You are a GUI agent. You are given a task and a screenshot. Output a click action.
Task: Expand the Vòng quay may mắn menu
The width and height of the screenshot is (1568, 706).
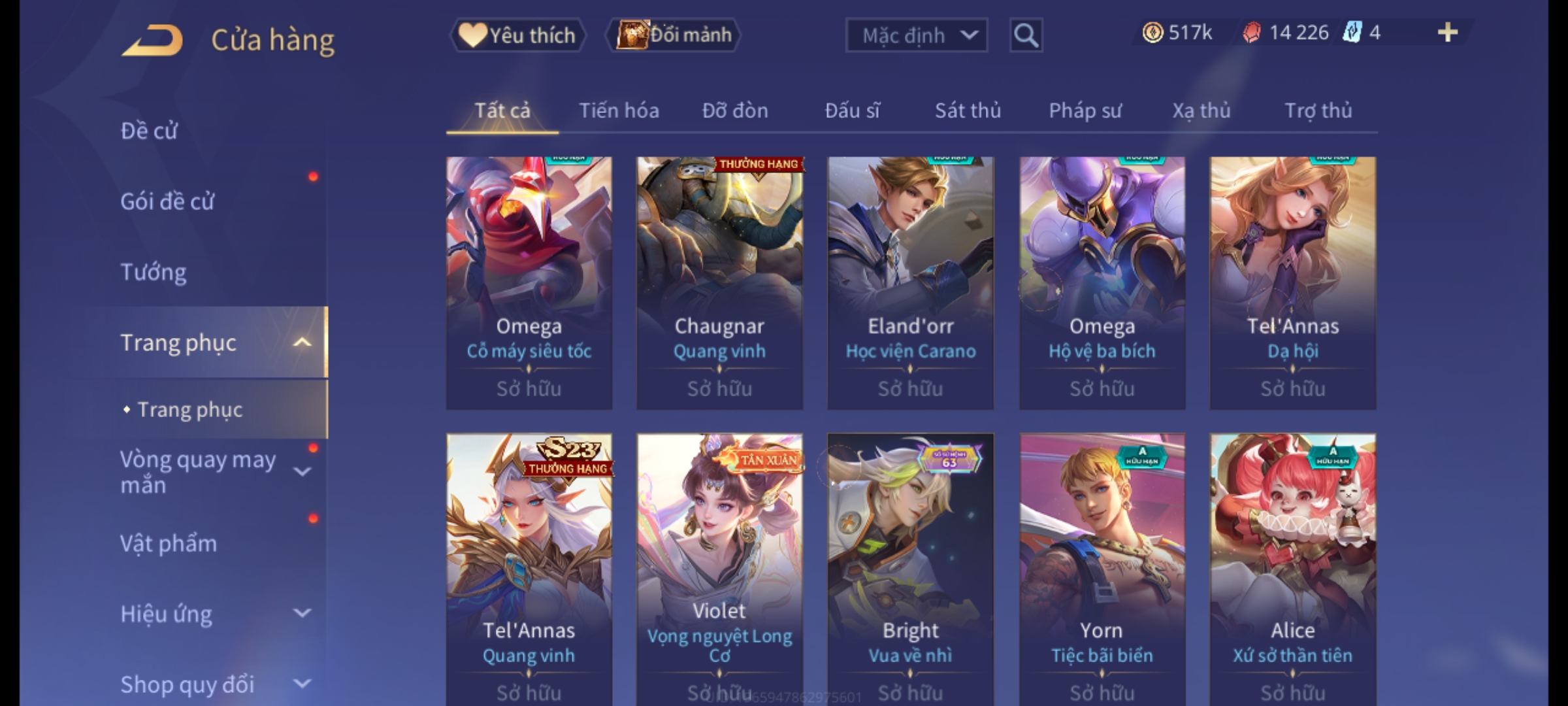point(302,471)
